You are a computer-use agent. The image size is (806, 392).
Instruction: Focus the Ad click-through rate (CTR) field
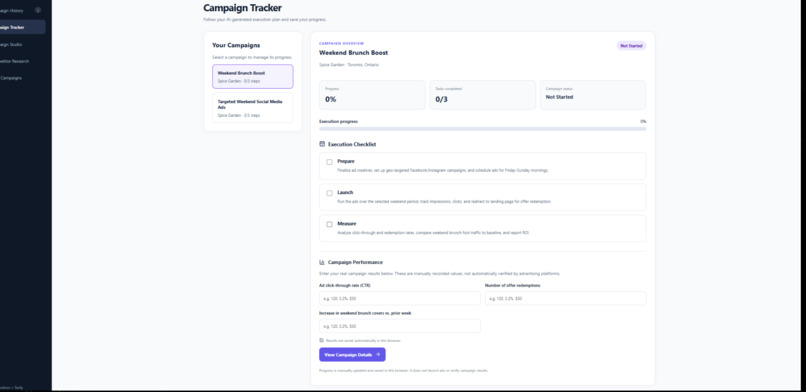click(x=400, y=298)
